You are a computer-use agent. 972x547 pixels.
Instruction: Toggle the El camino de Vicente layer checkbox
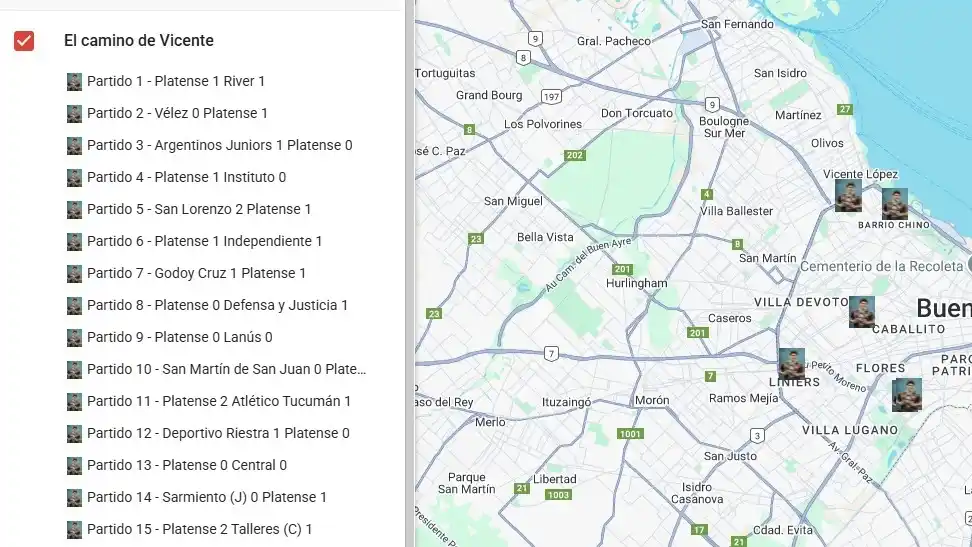pos(24,41)
